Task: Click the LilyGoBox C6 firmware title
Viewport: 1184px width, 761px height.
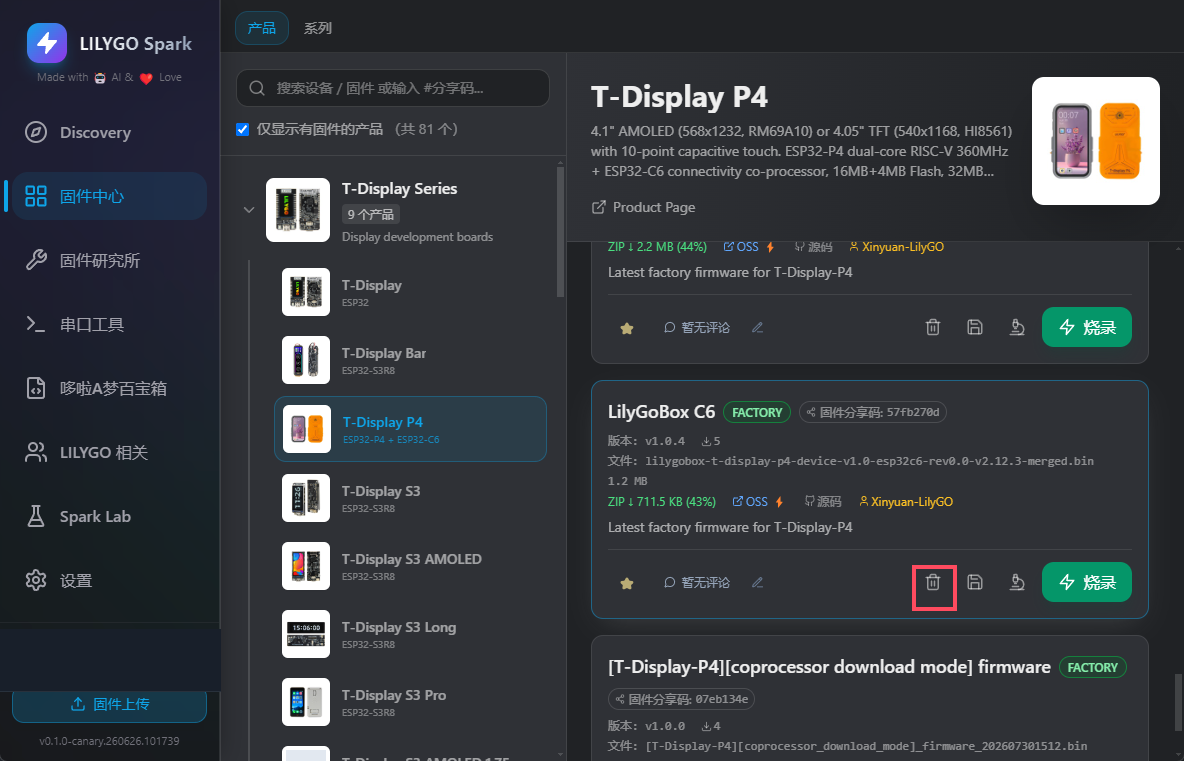Action: [661, 412]
